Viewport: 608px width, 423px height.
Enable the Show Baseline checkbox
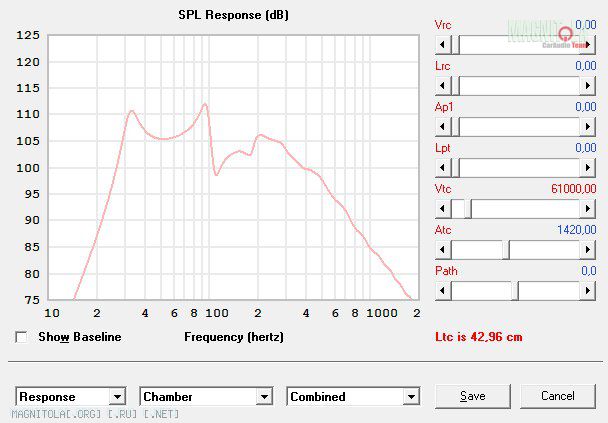tap(22, 337)
